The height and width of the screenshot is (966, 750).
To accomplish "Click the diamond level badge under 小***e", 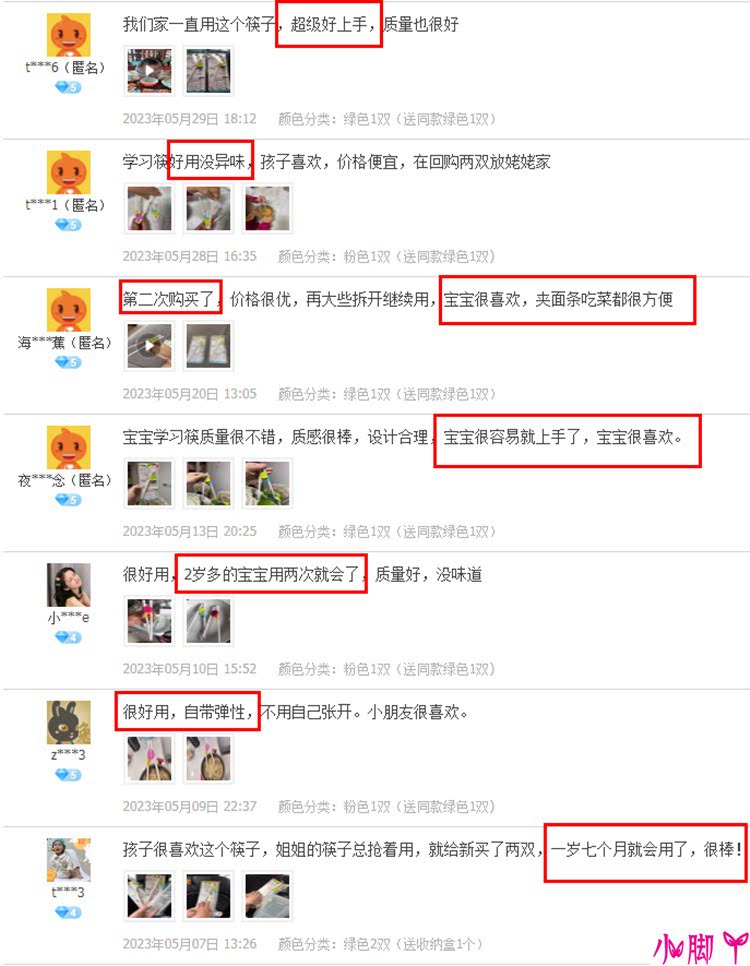I will click(68, 637).
